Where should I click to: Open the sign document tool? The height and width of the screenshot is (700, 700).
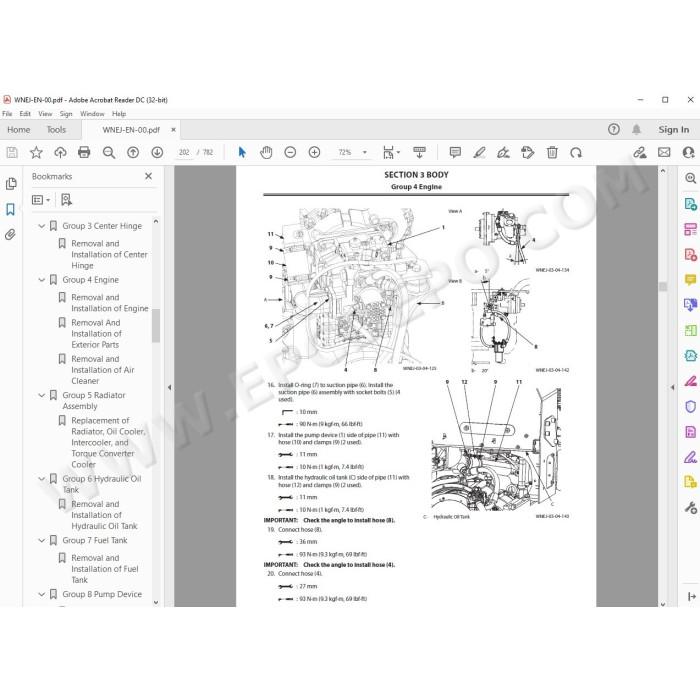coord(504,153)
